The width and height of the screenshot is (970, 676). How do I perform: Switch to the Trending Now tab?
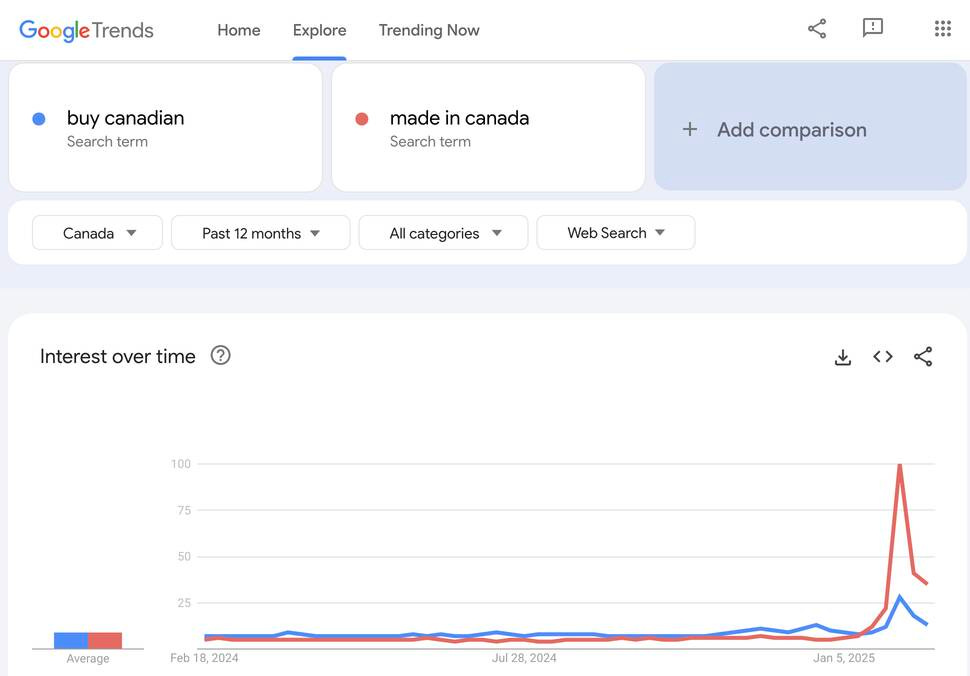[429, 30]
